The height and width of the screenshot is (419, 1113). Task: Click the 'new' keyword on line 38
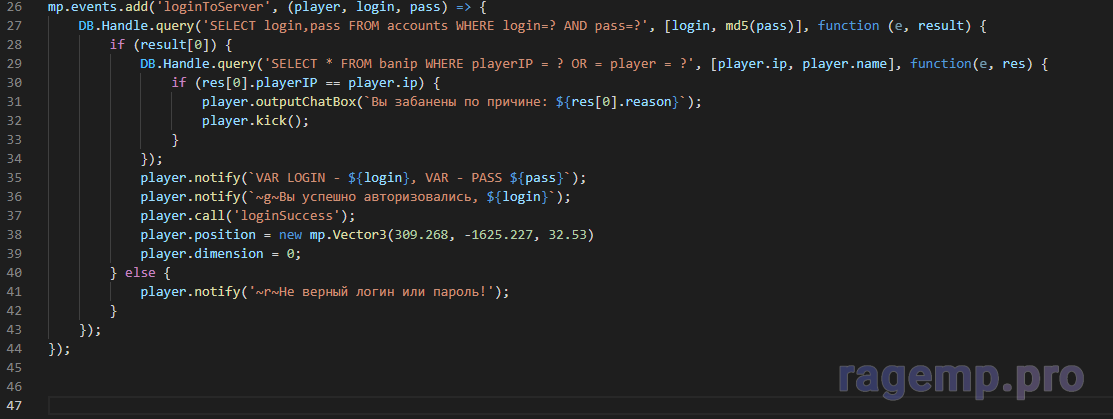[x=291, y=235]
